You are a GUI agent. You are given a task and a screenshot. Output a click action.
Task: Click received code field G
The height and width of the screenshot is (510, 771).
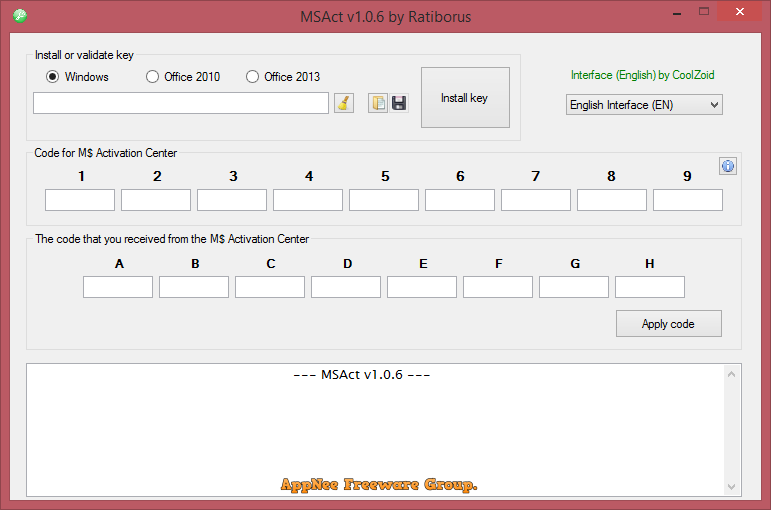click(x=574, y=287)
